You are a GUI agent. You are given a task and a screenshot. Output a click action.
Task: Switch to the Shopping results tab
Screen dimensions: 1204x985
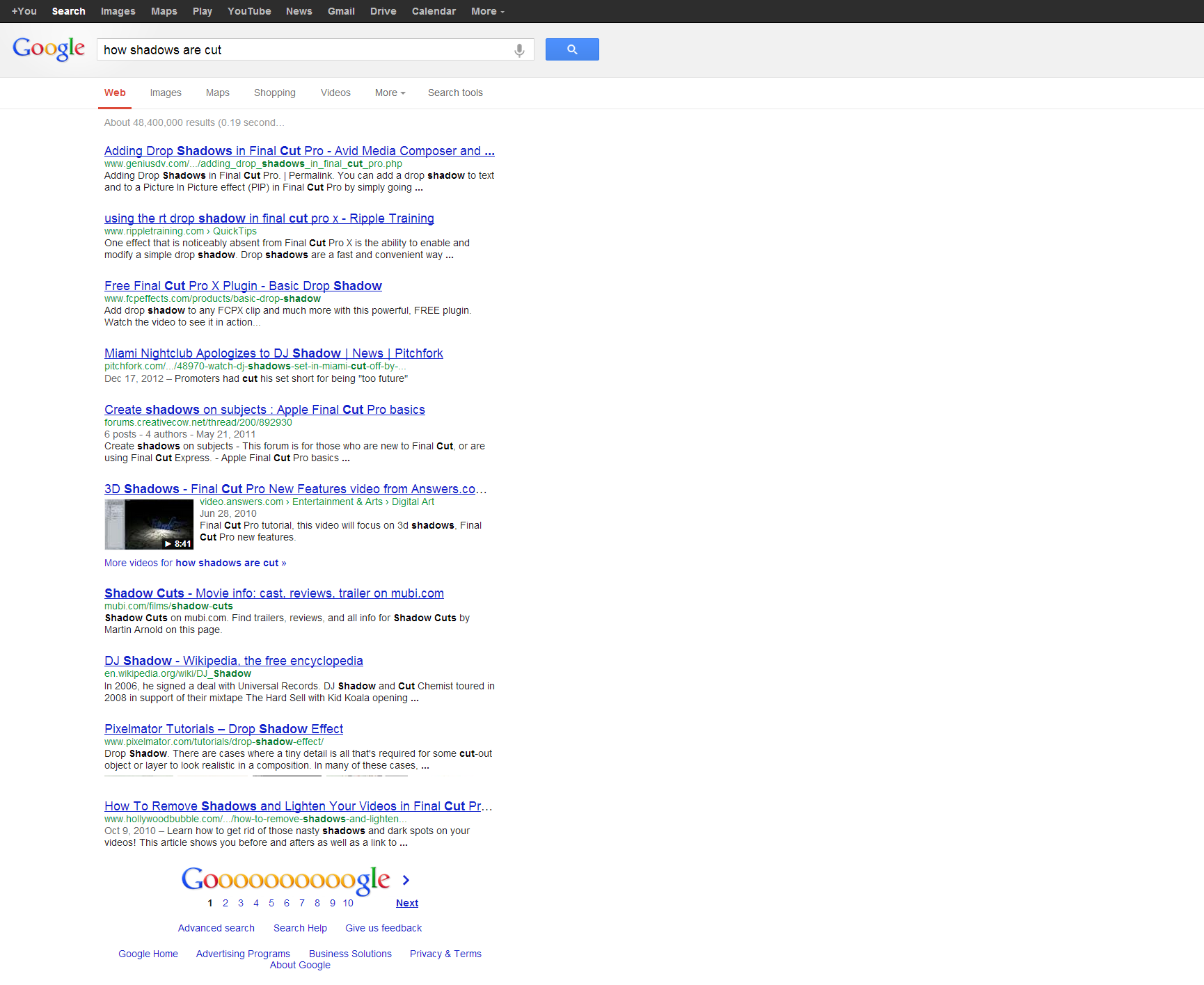(275, 93)
